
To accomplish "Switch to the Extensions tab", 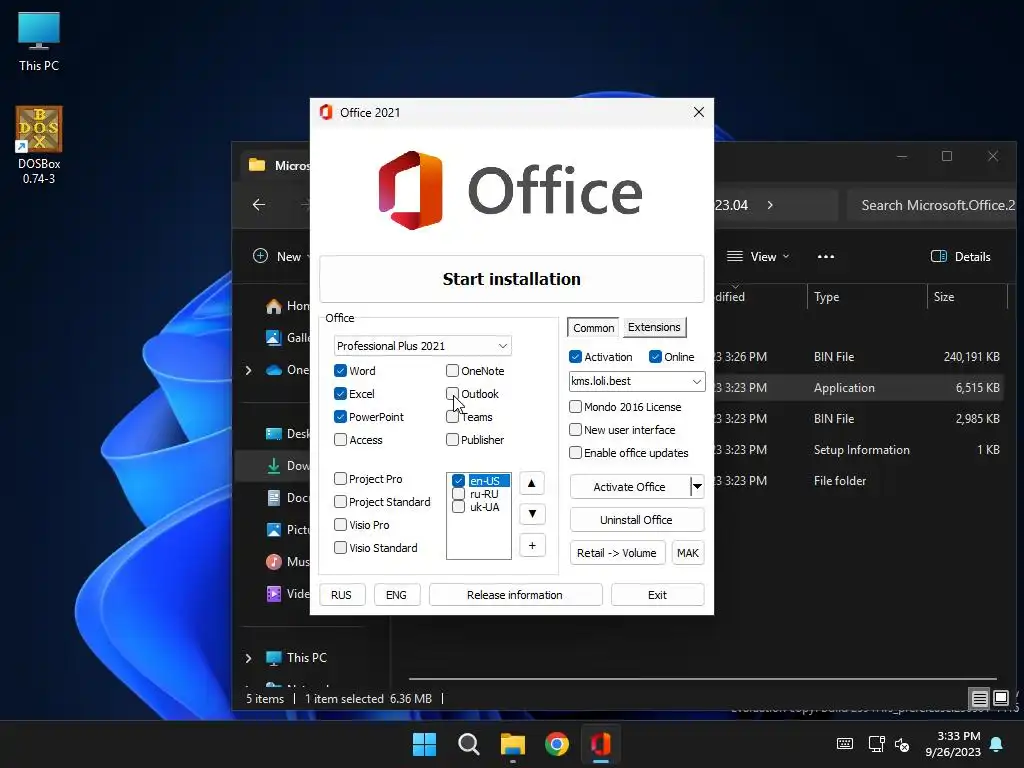I will coord(654,327).
